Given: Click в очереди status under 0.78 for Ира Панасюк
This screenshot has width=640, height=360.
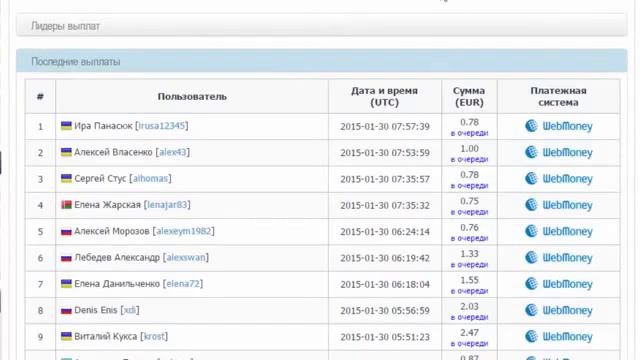Looking at the screenshot, I should point(469,133).
